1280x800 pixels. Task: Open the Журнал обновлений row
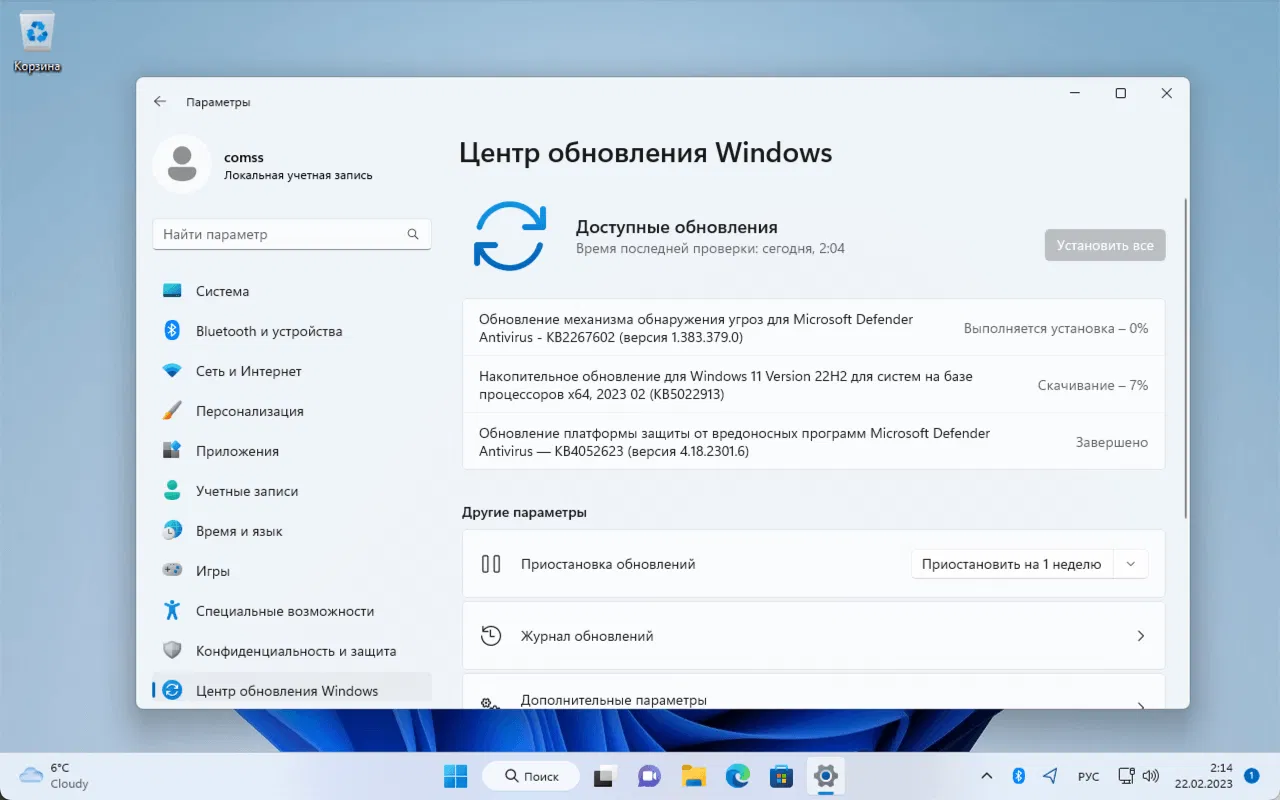[x=814, y=636]
